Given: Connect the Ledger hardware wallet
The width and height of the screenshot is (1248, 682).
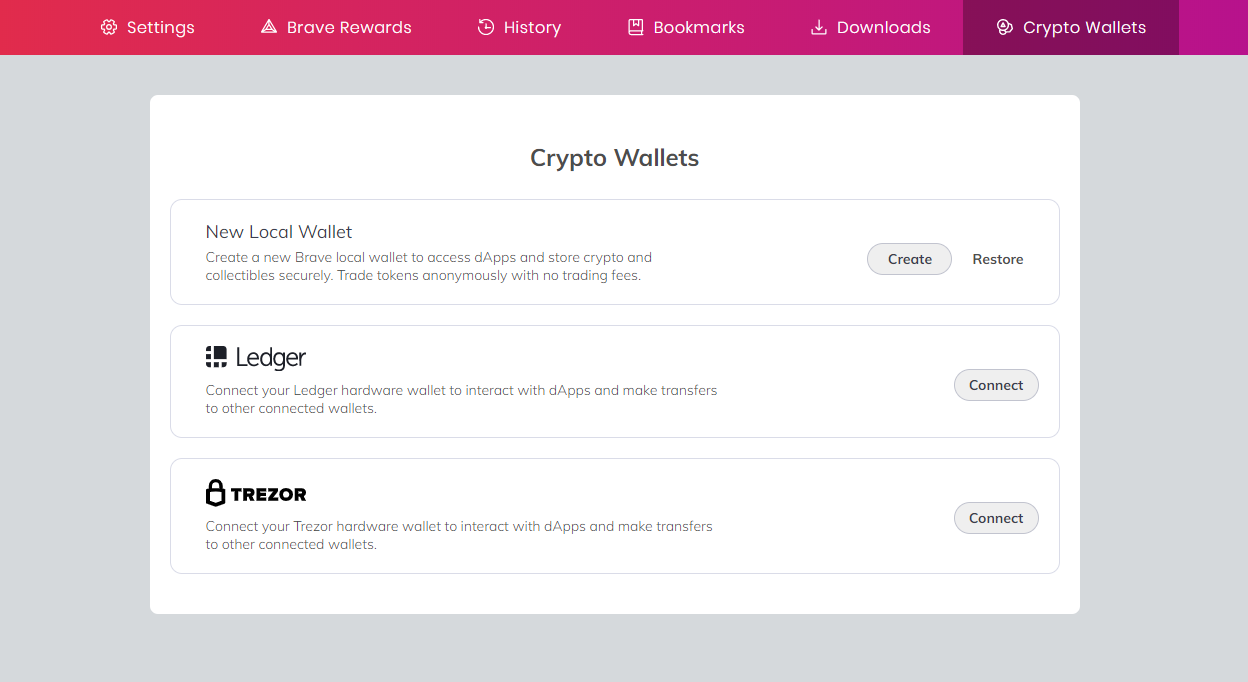Looking at the screenshot, I should 996,385.
